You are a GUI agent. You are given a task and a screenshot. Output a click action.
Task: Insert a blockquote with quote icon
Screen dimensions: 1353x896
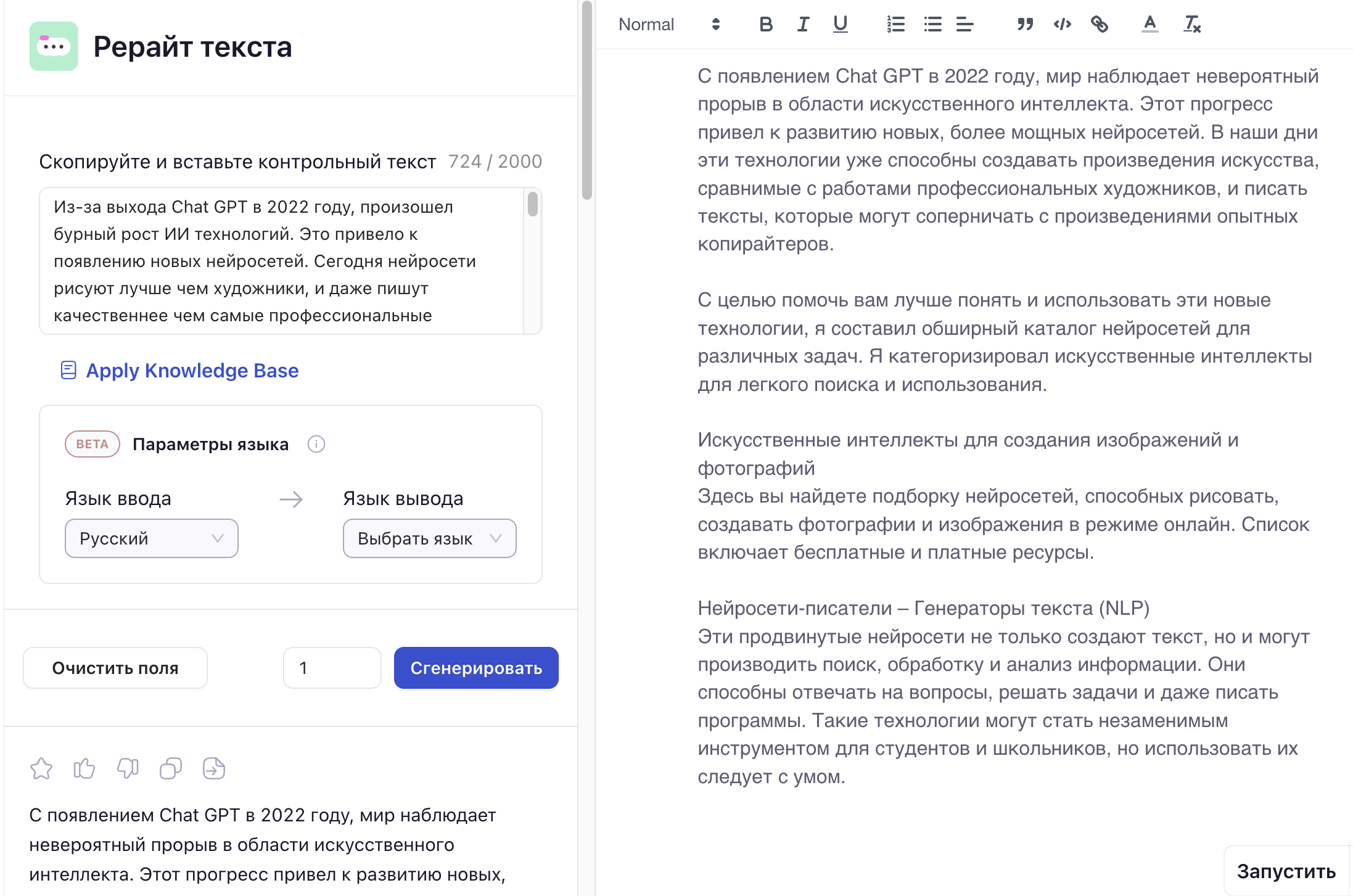[1025, 24]
